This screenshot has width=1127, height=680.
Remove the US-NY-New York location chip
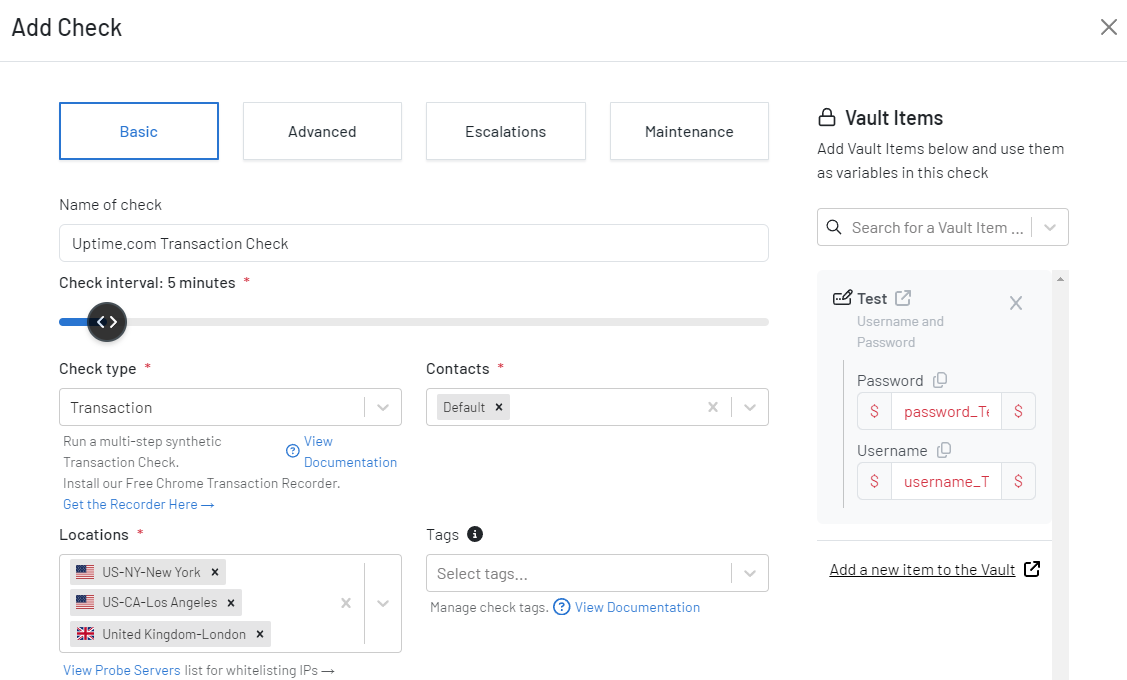pyautogui.click(x=215, y=571)
